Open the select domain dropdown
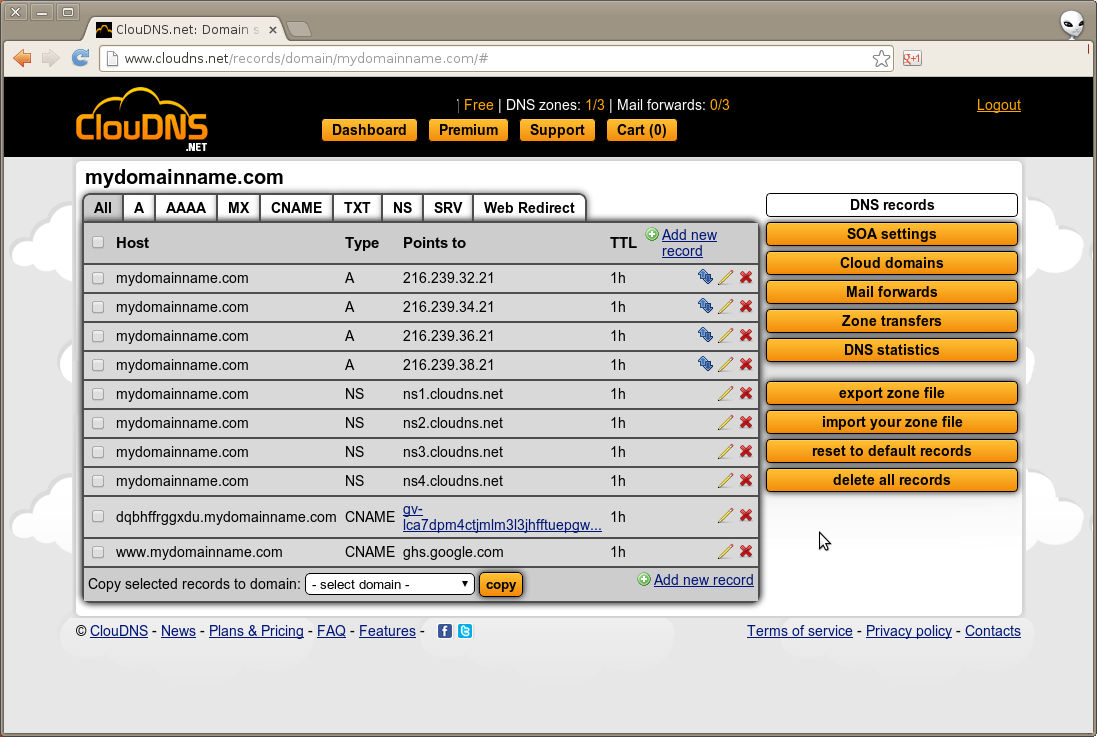The height and width of the screenshot is (737, 1097). tap(390, 584)
